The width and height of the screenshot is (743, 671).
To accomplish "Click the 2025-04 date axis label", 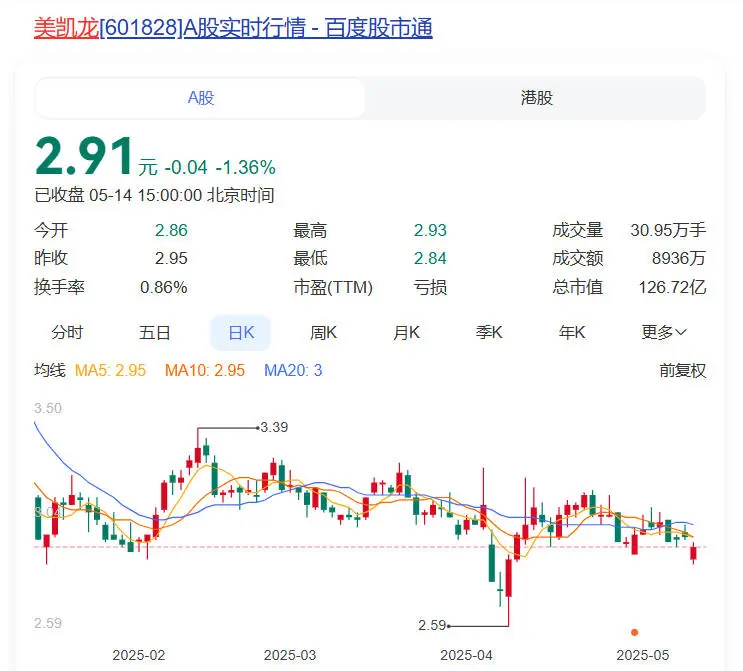I will (466, 655).
